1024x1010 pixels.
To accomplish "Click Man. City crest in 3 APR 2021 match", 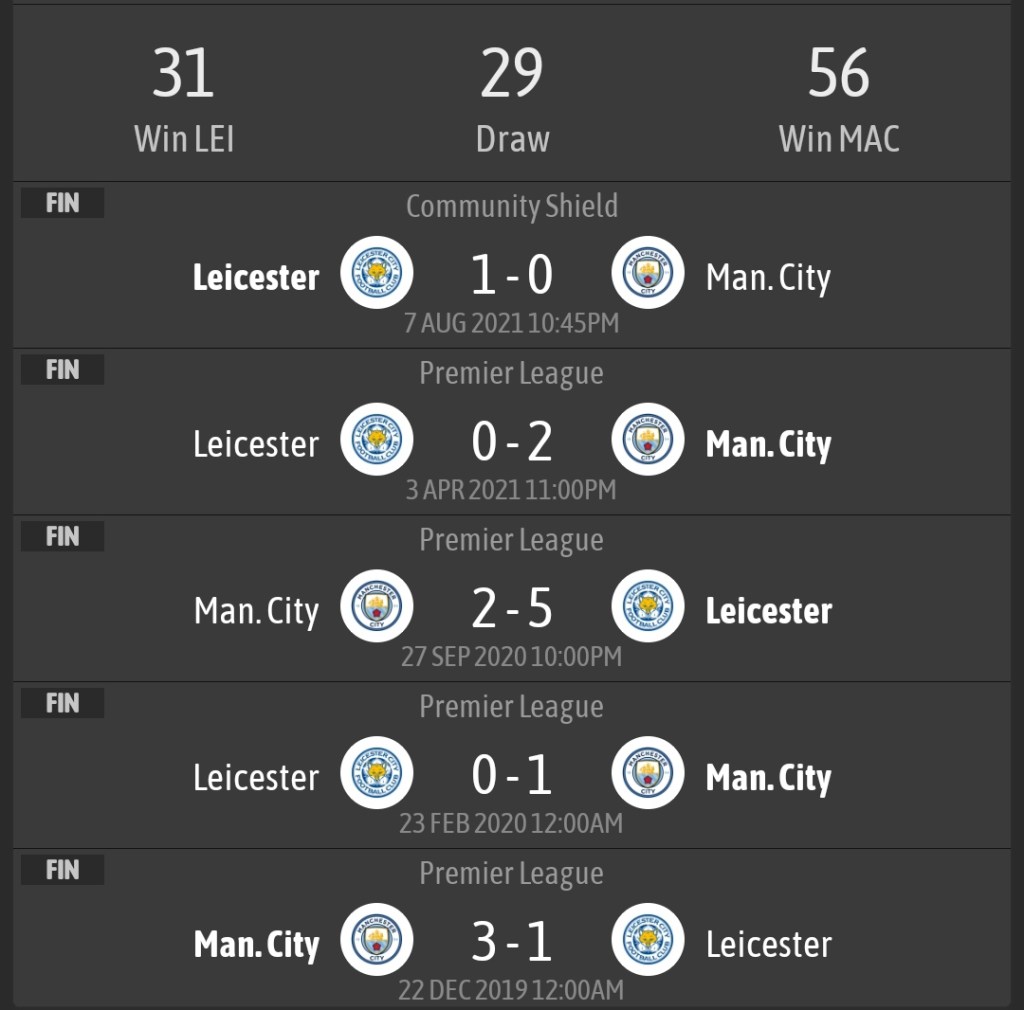I will point(648,439).
